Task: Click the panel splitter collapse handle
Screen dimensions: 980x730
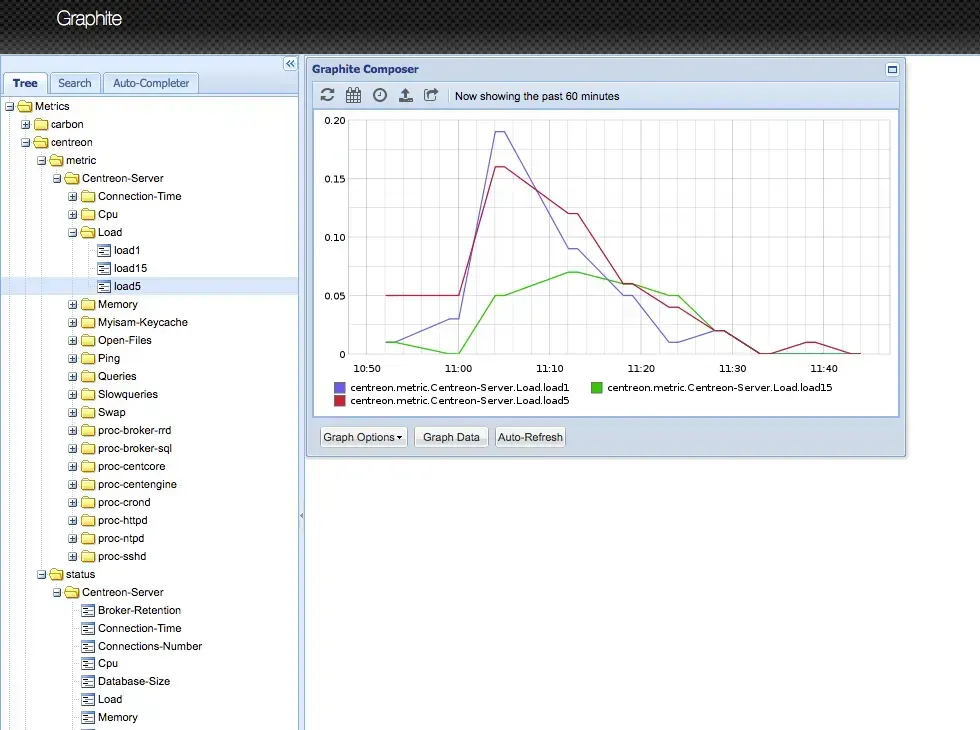Action: (x=302, y=516)
